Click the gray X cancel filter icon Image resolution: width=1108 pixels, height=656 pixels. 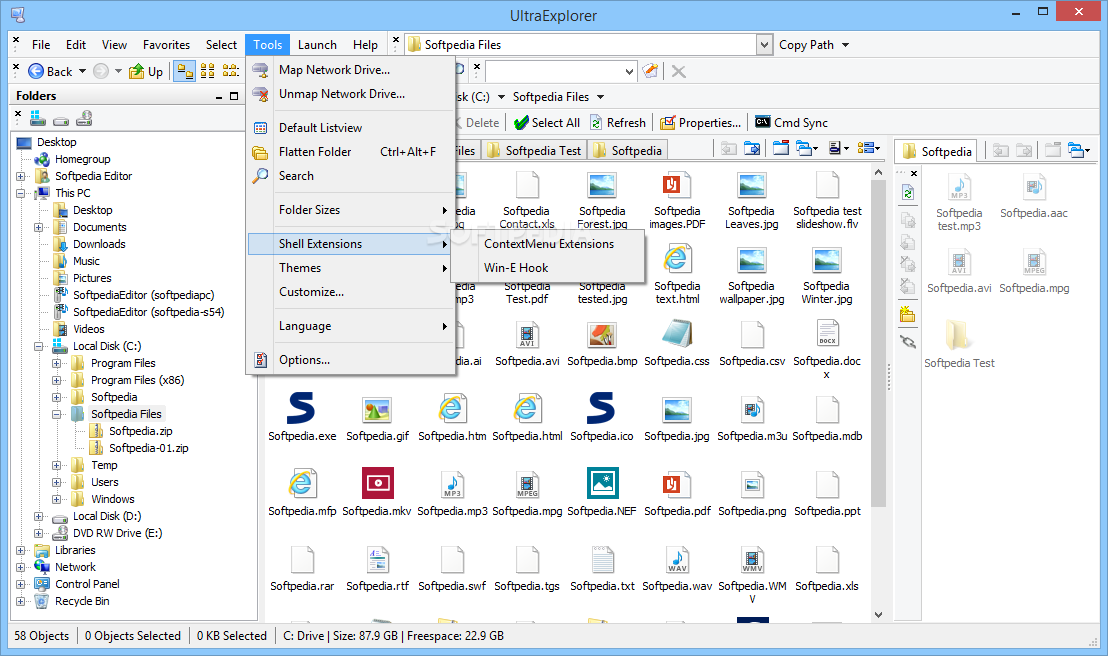[678, 71]
